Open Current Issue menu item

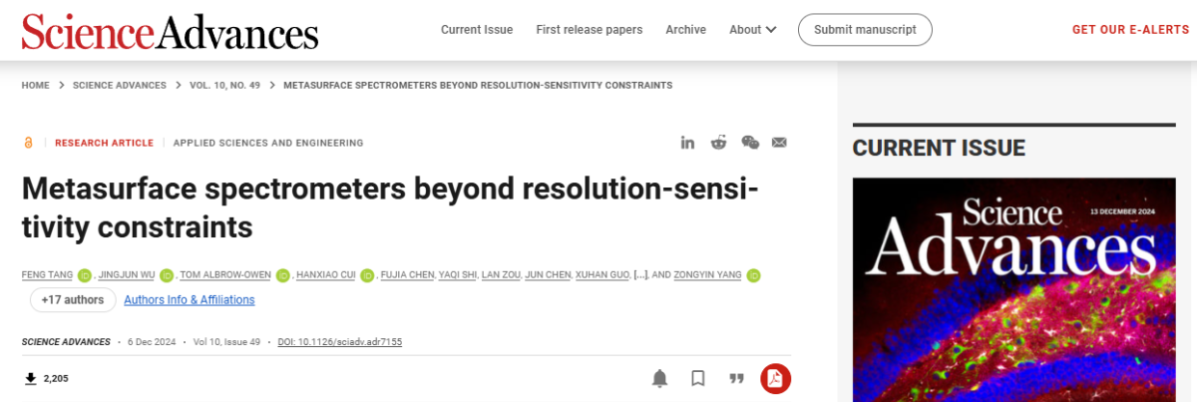(477, 30)
